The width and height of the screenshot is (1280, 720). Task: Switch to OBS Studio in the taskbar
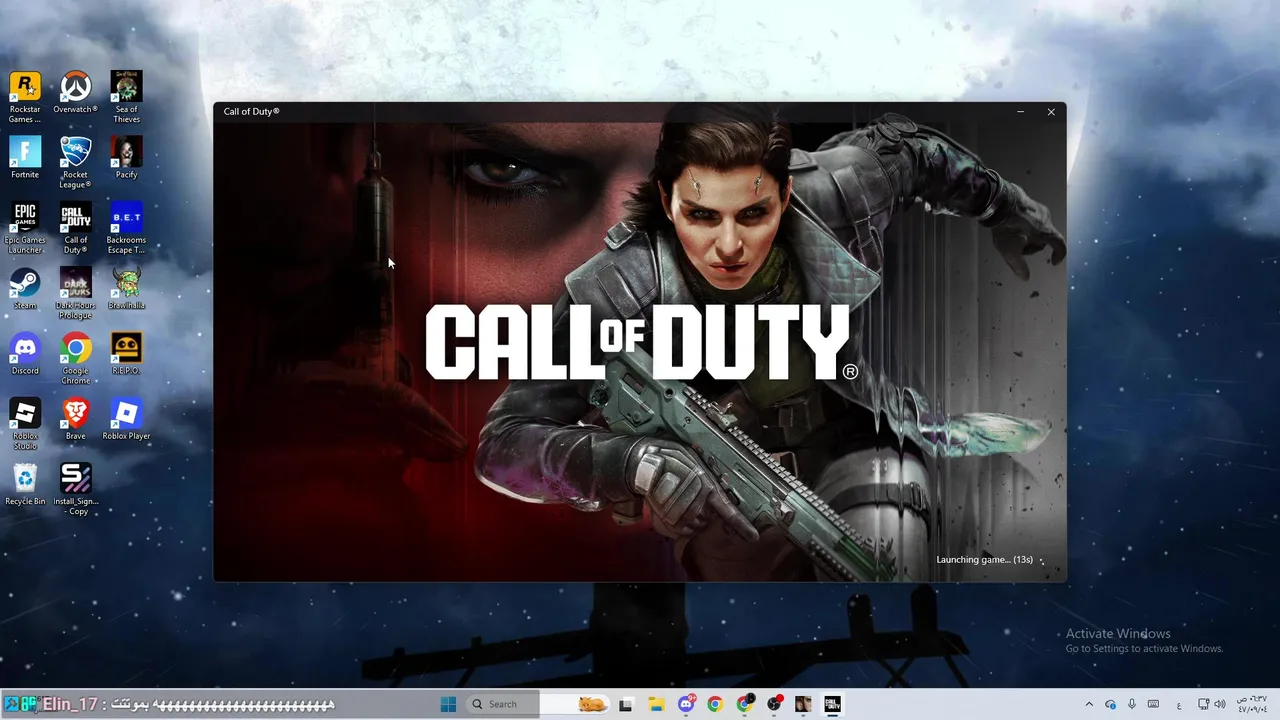(774, 704)
